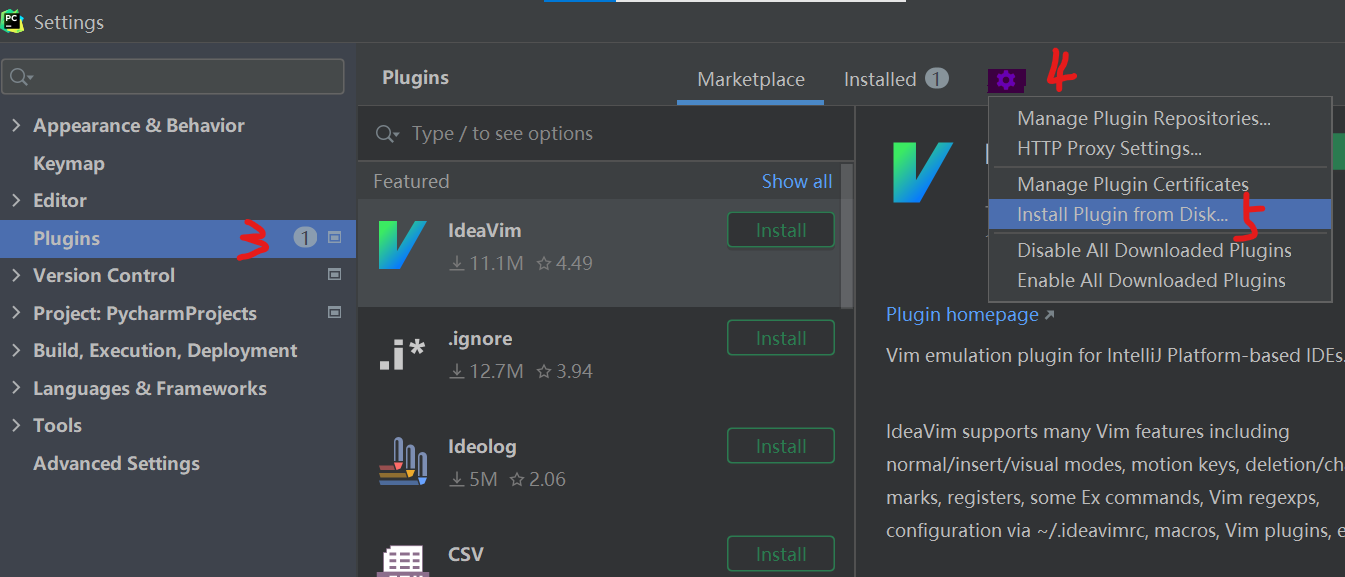Select Advanced Settings in settings tree
This screenshot has height=577, width=1345.
pos(116,463)
